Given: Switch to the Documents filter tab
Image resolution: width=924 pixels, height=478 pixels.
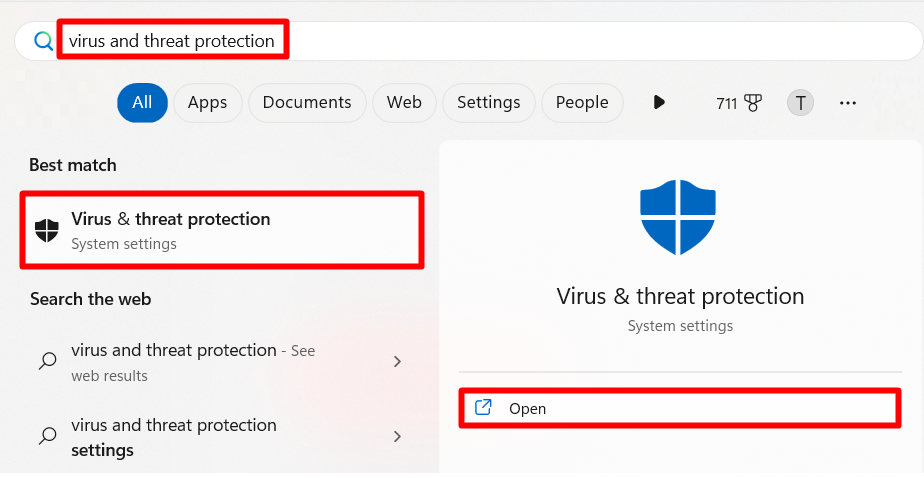Looking at the screenshot, I should 307,103.
